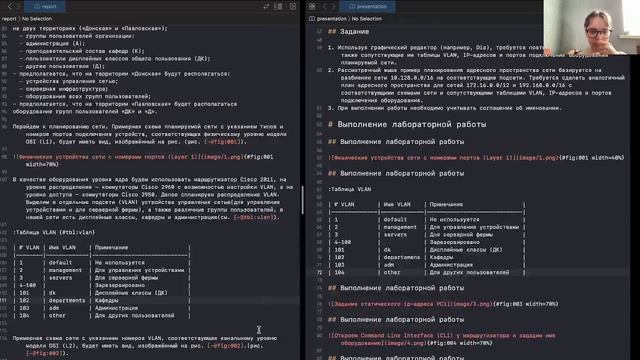Click 'adm' cell in right pane VLAN table
The height and width of the screenshot is (360, 640).
pyautogui.click(x=389, y=265)
